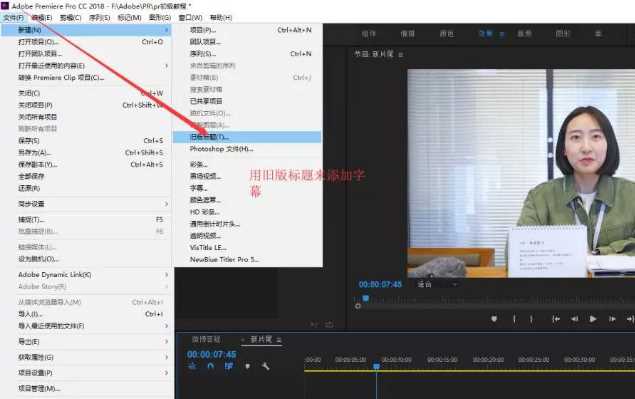Expand the 项目设置(P) submenu
The image size is (635, 399).
pos(166,373)
